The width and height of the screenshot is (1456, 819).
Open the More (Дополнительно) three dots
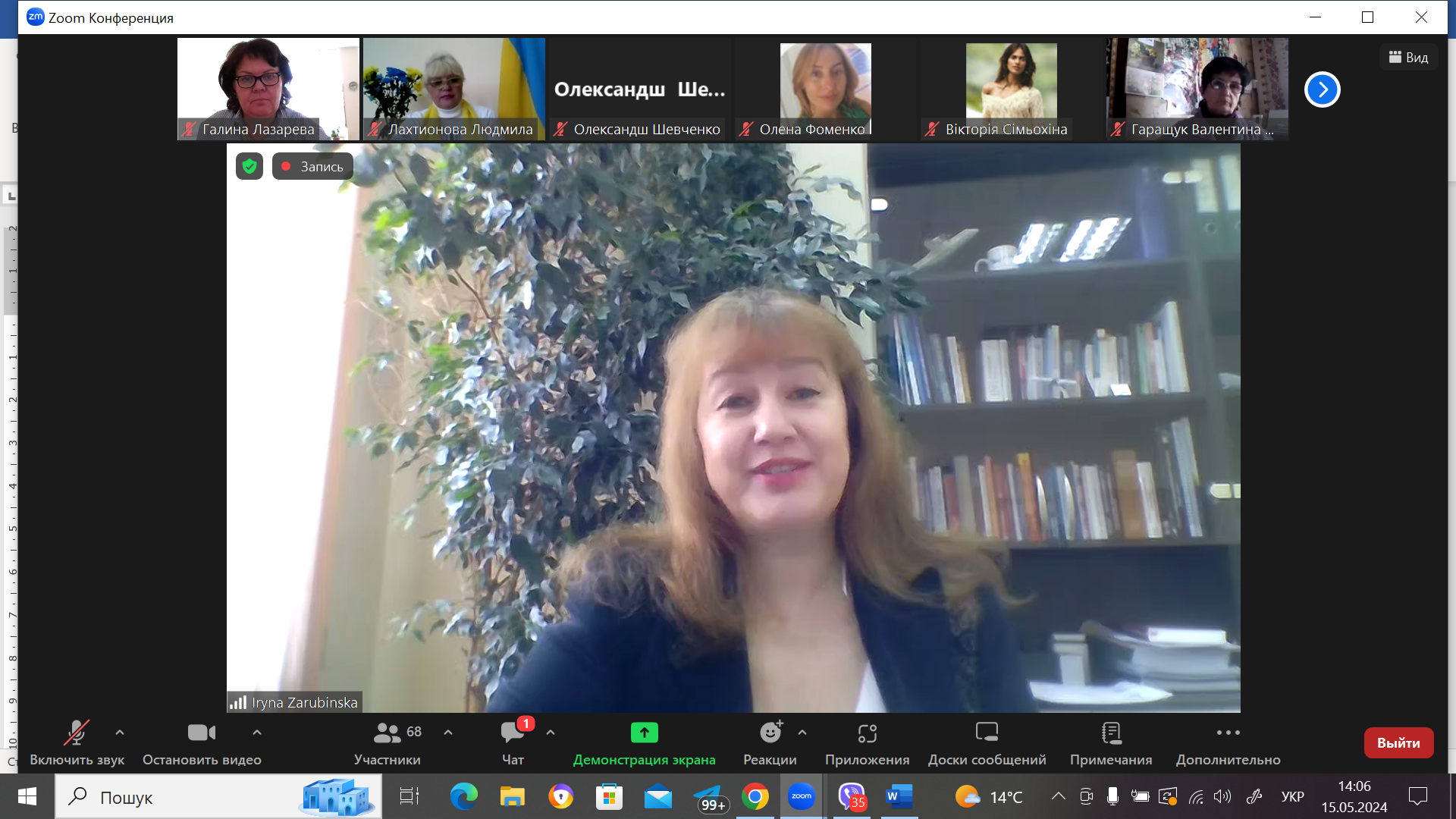point(1228,733)
